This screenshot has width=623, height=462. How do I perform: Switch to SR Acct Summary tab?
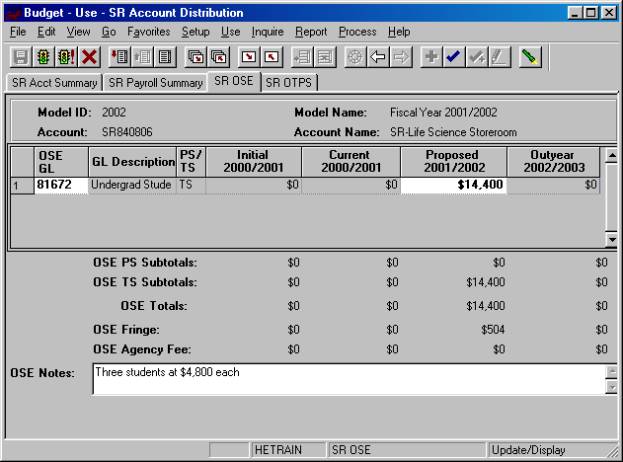pyautogui.click(x=53, y=83)
